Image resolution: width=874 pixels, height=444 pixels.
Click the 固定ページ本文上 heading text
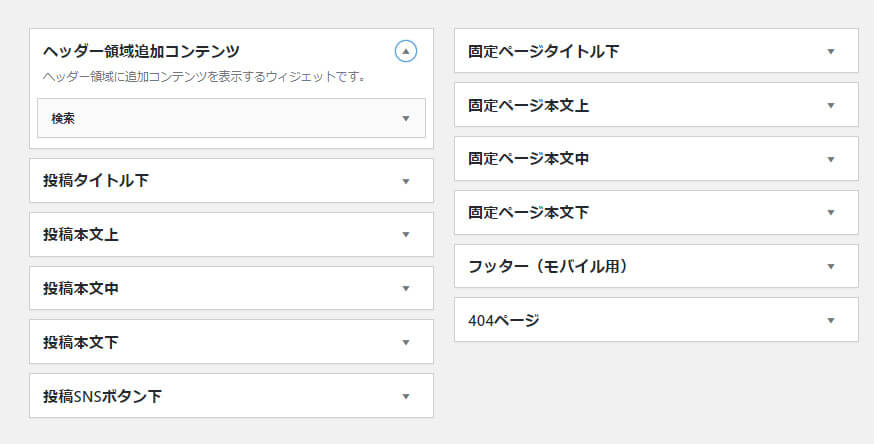528,105
